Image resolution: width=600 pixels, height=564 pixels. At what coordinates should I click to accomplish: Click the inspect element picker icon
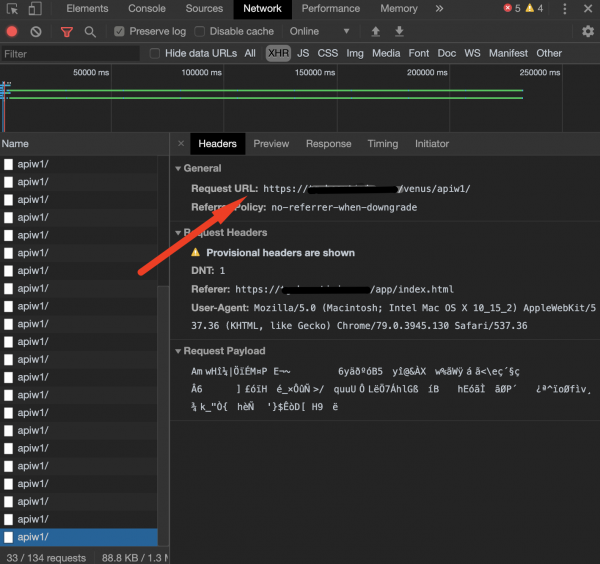point(12,9)
